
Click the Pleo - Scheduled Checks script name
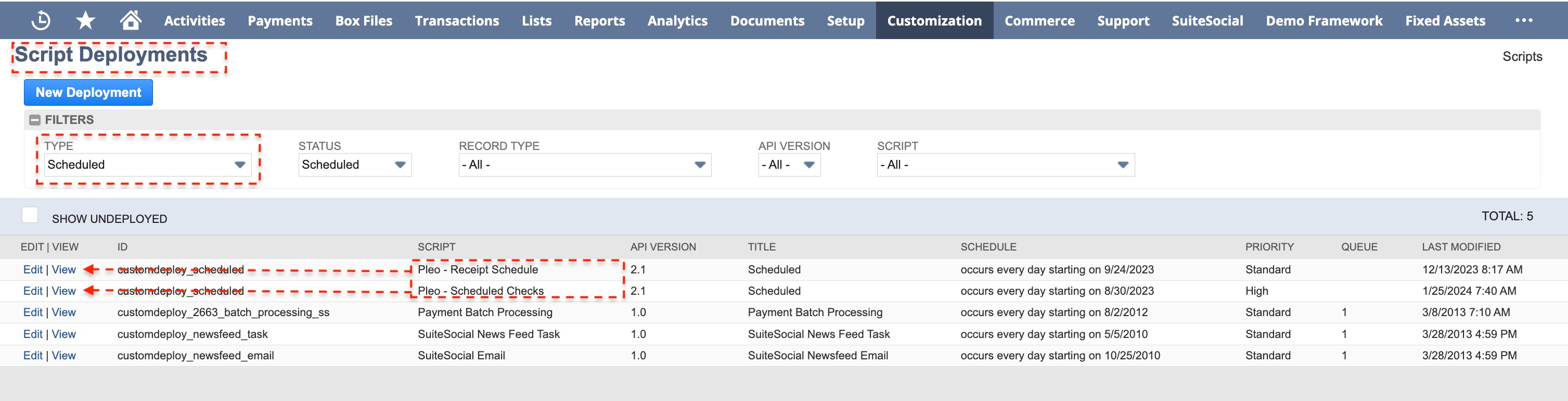pos(481,291)
